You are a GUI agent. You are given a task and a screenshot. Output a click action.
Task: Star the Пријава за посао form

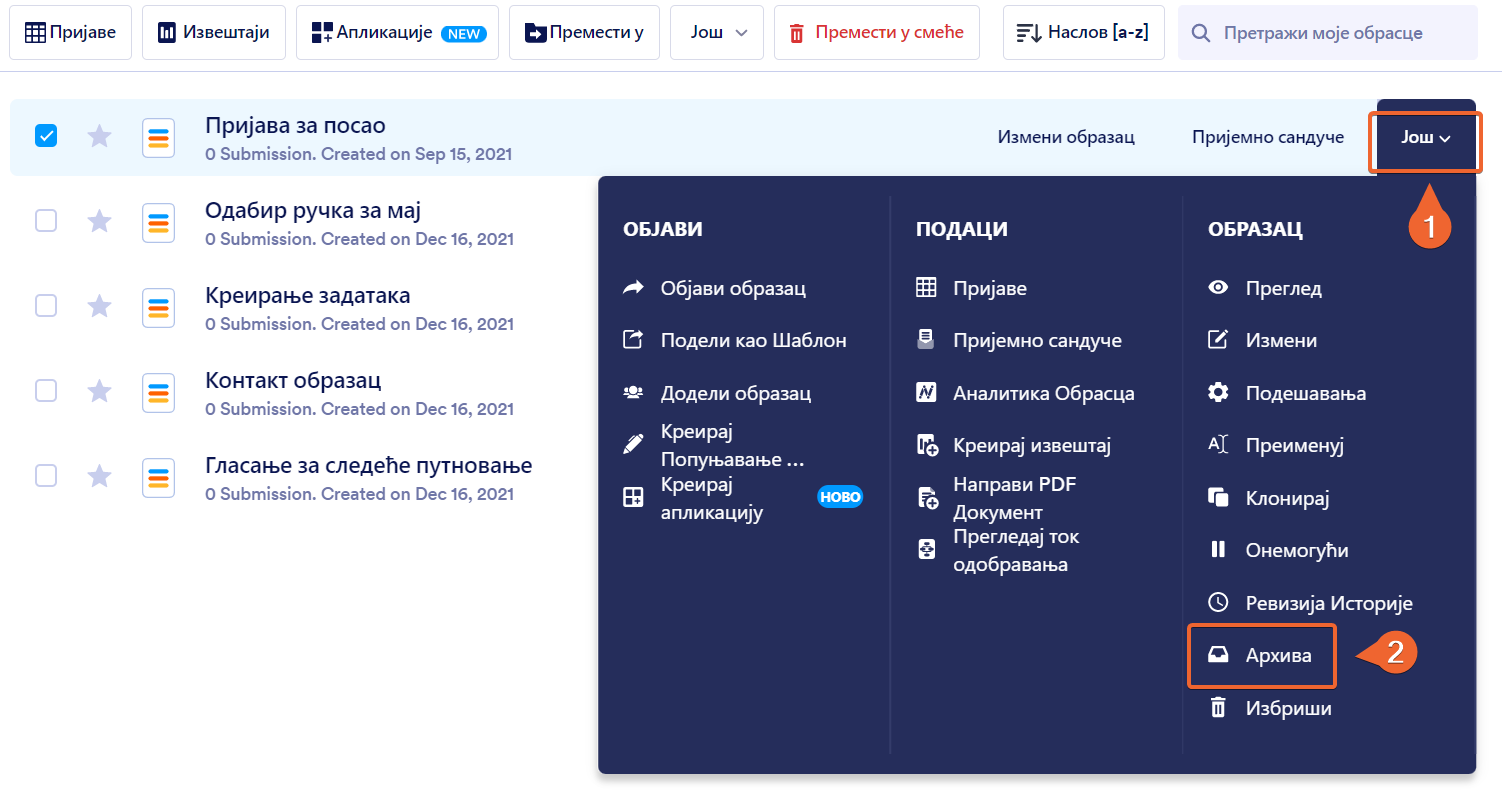coord(99,135)
